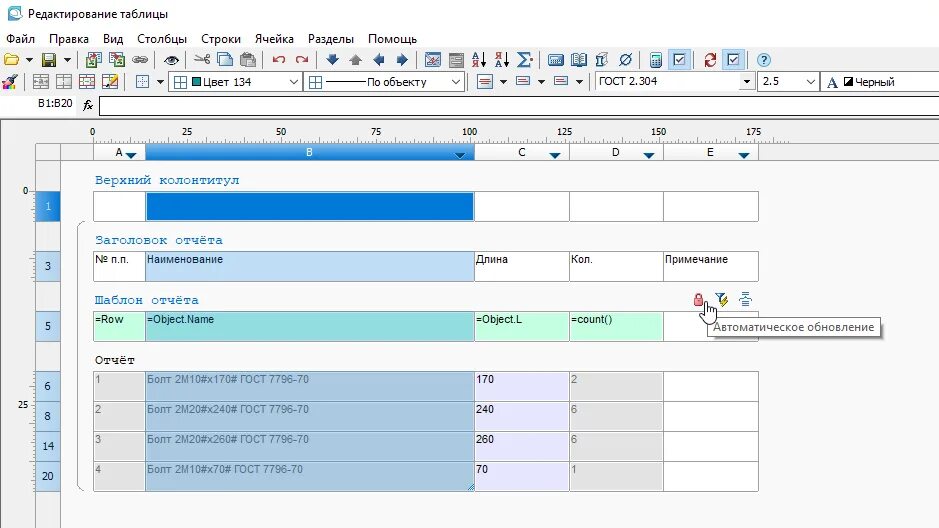Viewport: 939px width, 528px height.
Task: Open help with the question mark icon
Action: [764, 60]
